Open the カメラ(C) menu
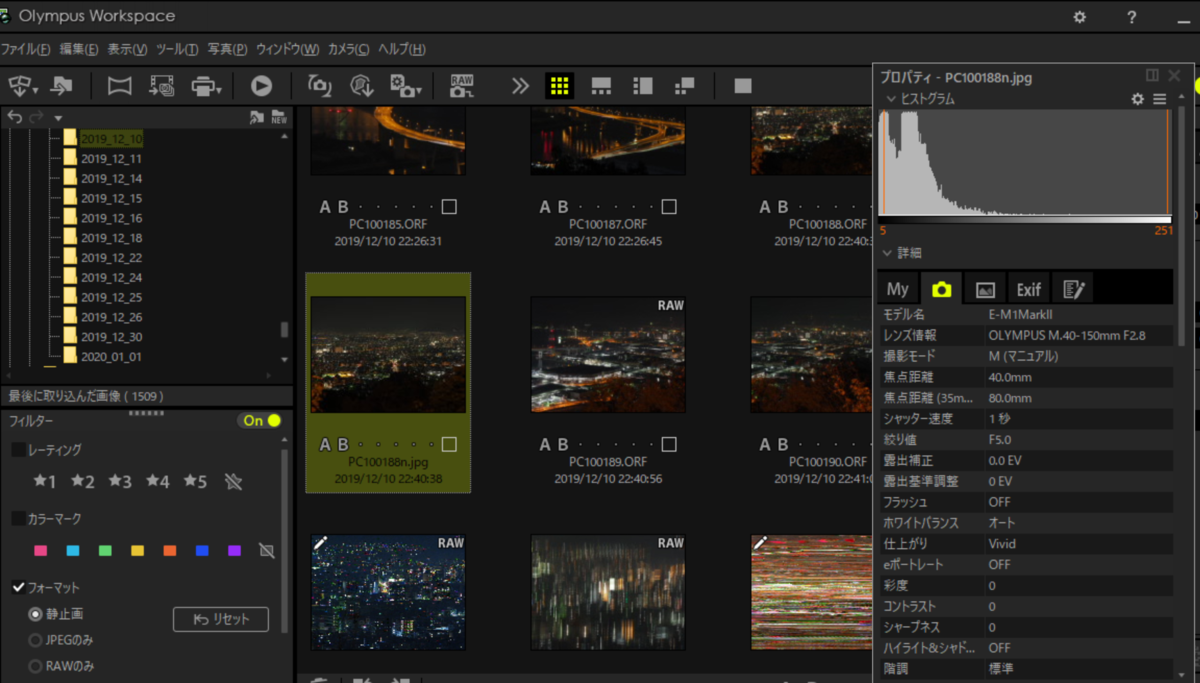 [348, 49]
